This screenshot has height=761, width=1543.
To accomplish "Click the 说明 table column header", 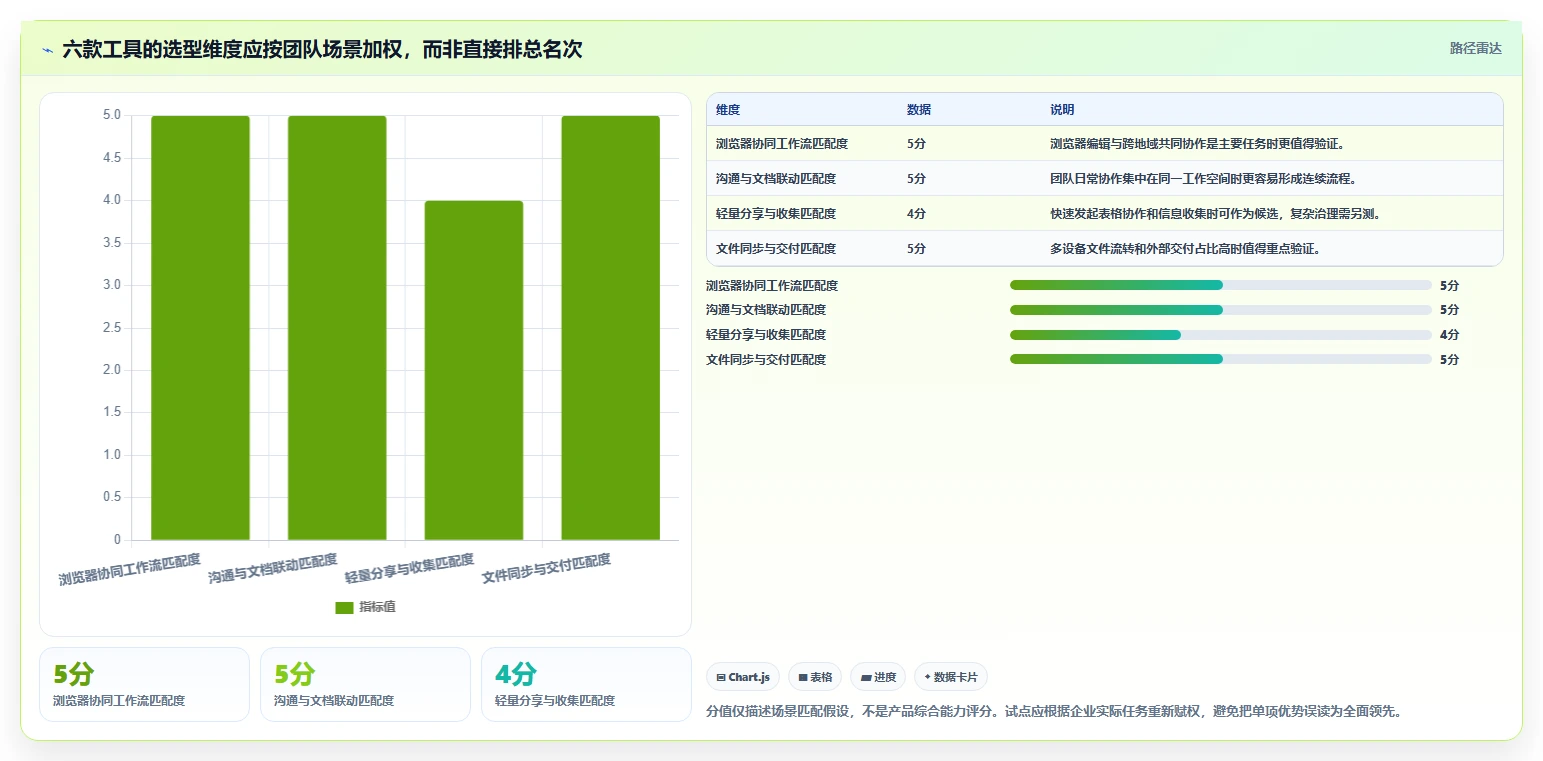I will pos(1062,110).
